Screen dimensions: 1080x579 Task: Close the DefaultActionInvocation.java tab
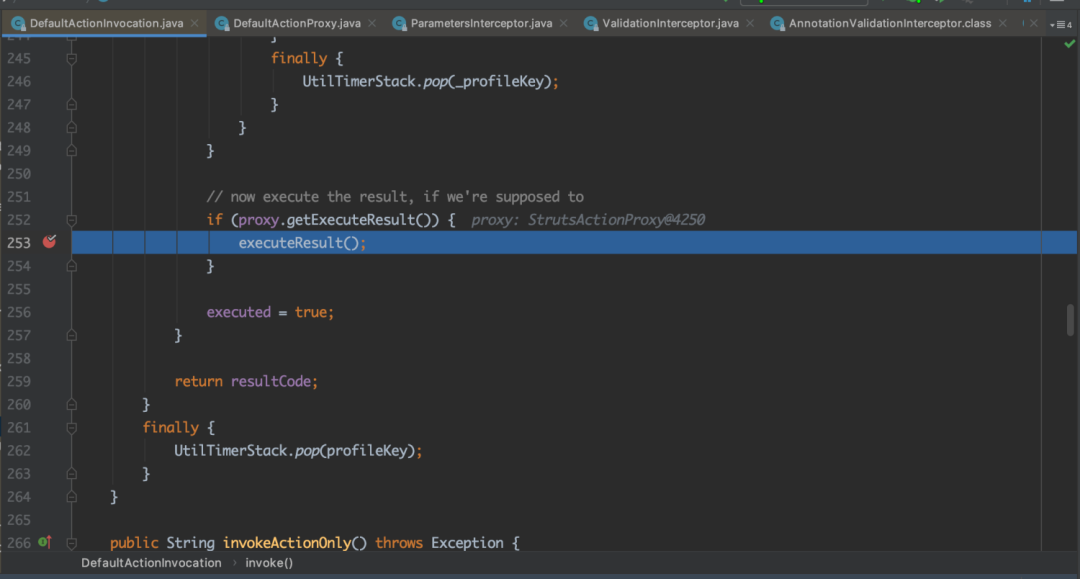coord(195,23)
